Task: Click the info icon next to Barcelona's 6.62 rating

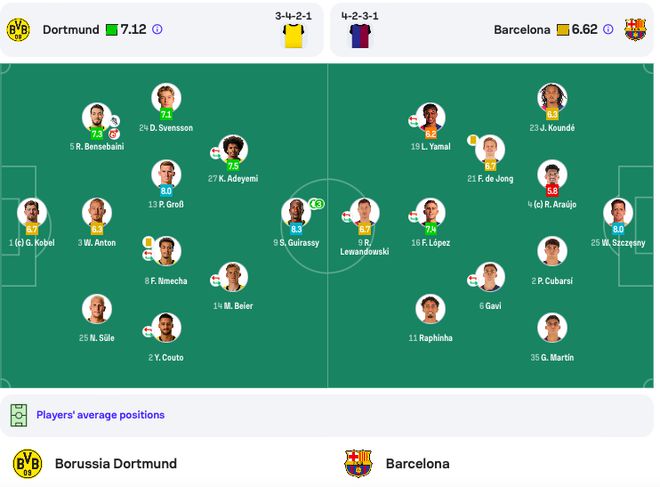Action: (608, 29)
